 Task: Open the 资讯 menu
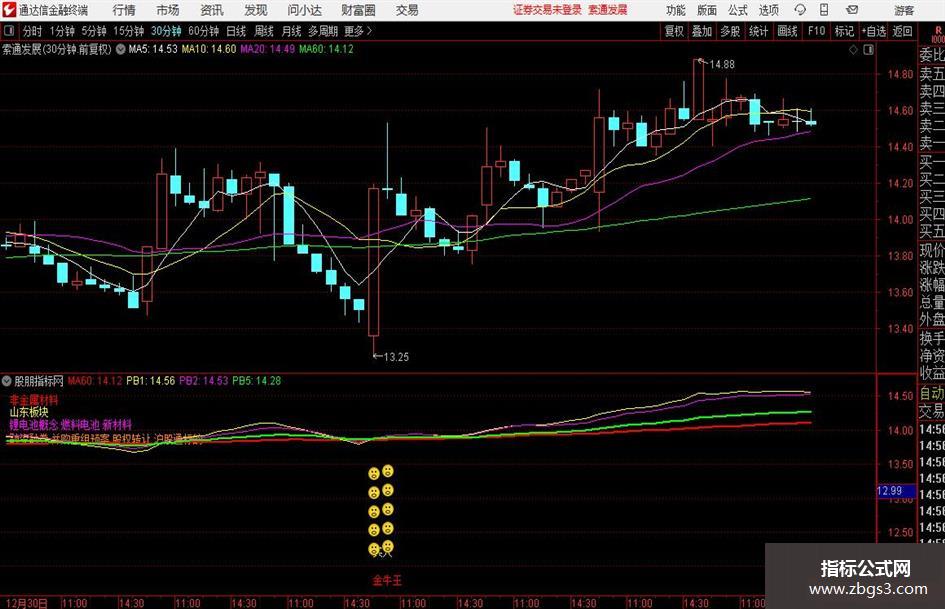(212, 10)
